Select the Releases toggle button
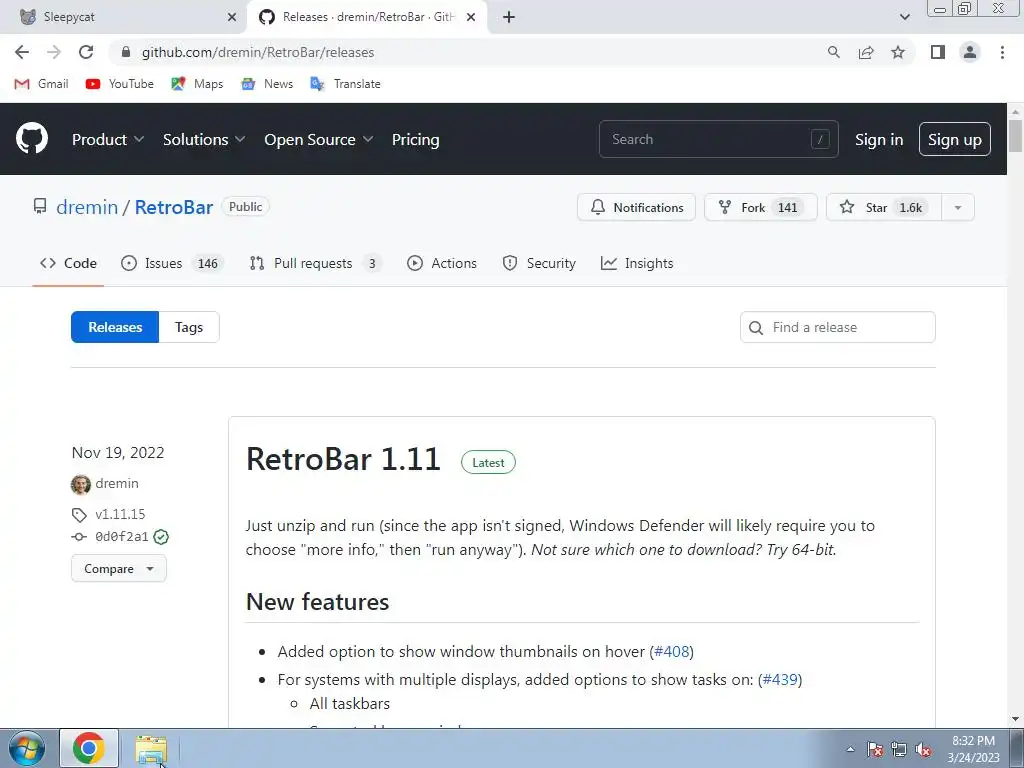This screenshot has height=768, width=1024. click(115, 327)
